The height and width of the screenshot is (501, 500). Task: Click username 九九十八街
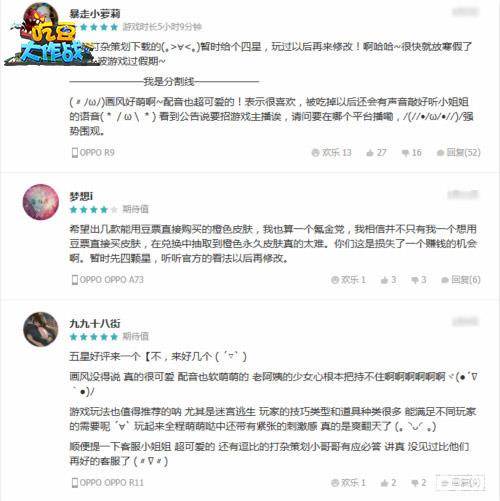tap(95, 323)
